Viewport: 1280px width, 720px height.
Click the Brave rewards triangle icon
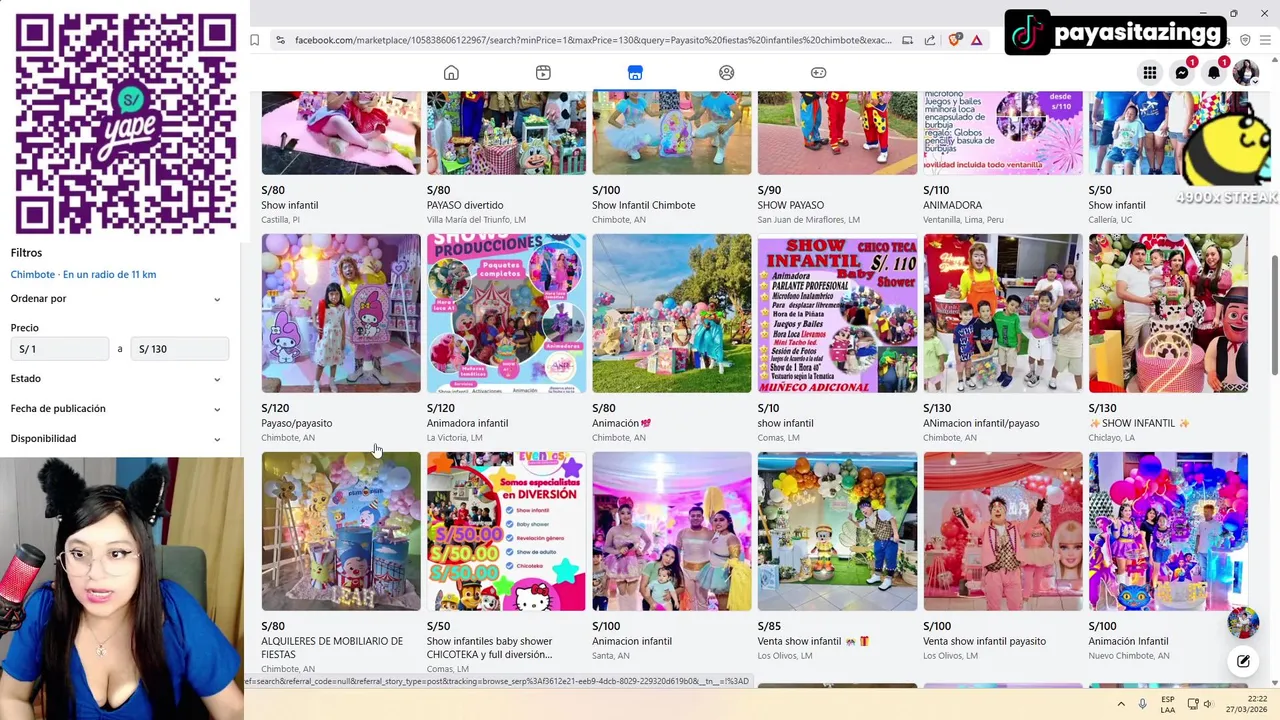tap(977, 40)
